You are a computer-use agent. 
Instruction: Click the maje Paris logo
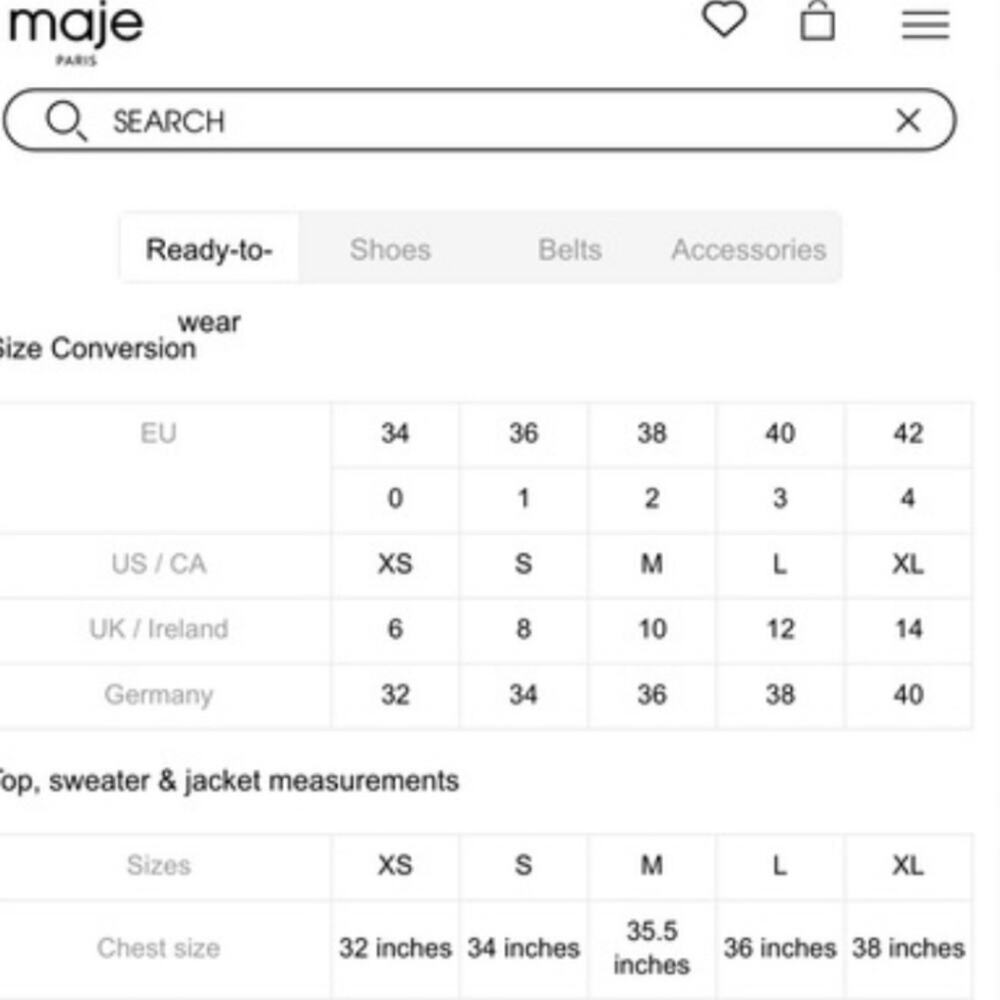point(76,34)
